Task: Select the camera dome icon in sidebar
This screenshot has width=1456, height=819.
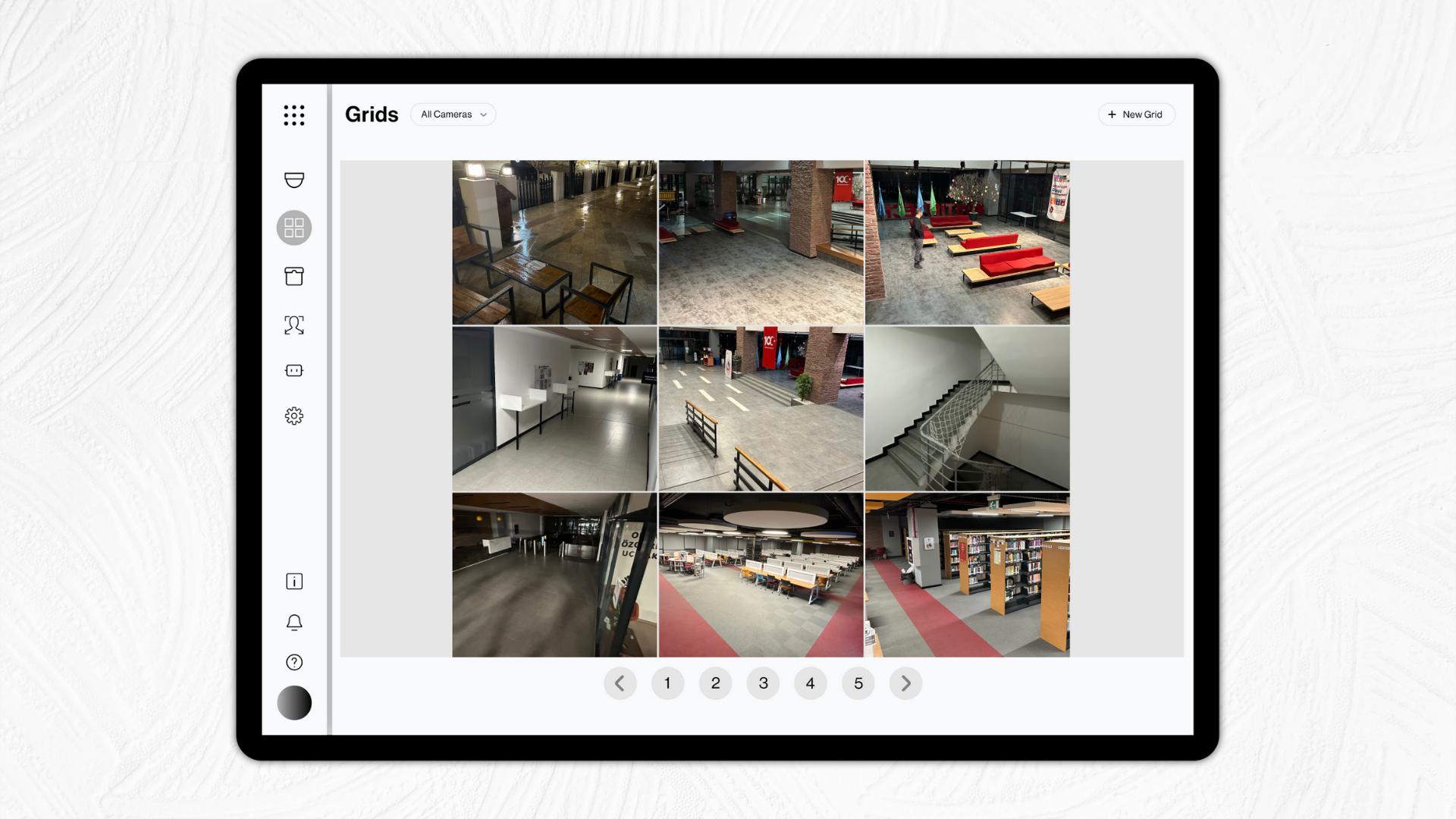Action: click(x=294, y=180)
